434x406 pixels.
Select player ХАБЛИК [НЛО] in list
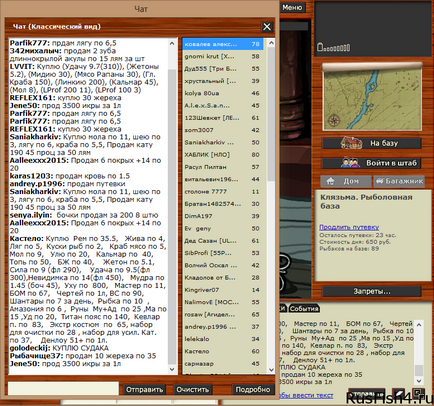point(223,155)
